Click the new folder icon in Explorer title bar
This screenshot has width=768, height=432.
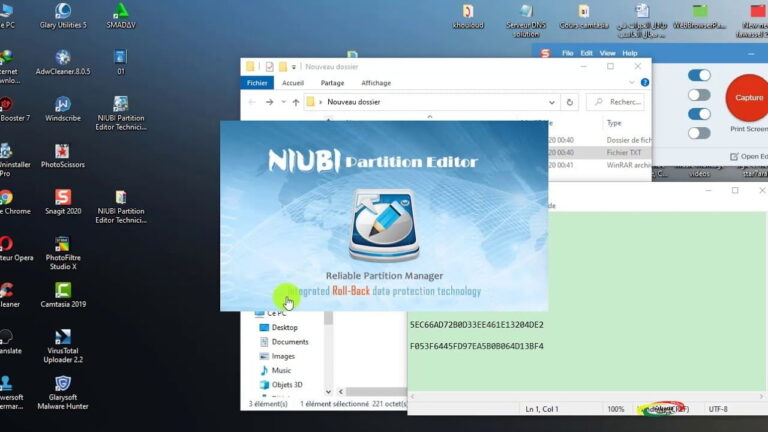283,67
